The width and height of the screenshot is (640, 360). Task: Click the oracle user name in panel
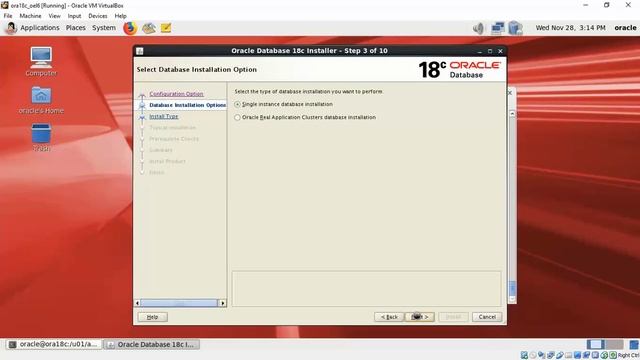coord(625,28)
